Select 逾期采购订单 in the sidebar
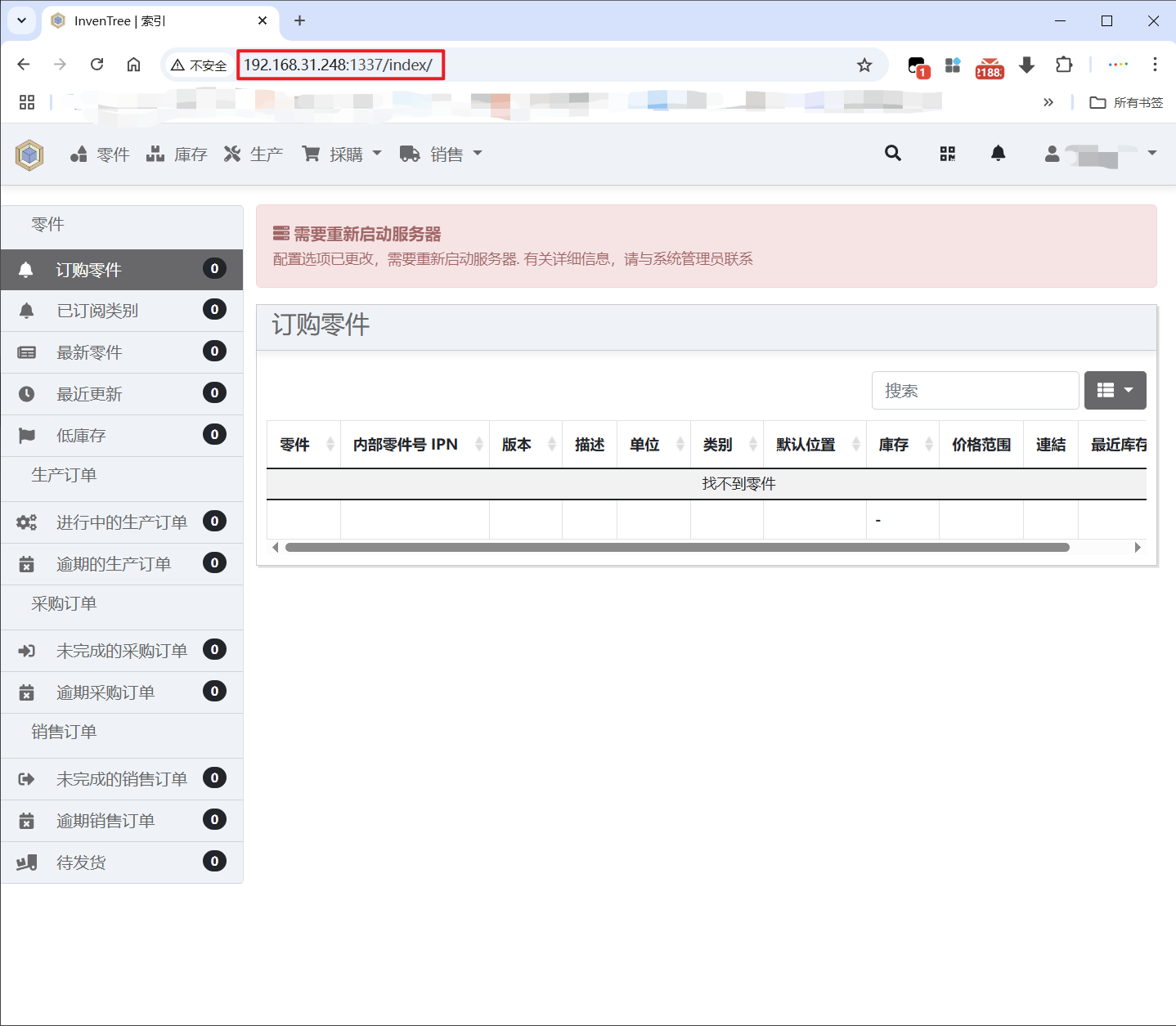This screenshot has width=1176, height=1026. point(105,692)
